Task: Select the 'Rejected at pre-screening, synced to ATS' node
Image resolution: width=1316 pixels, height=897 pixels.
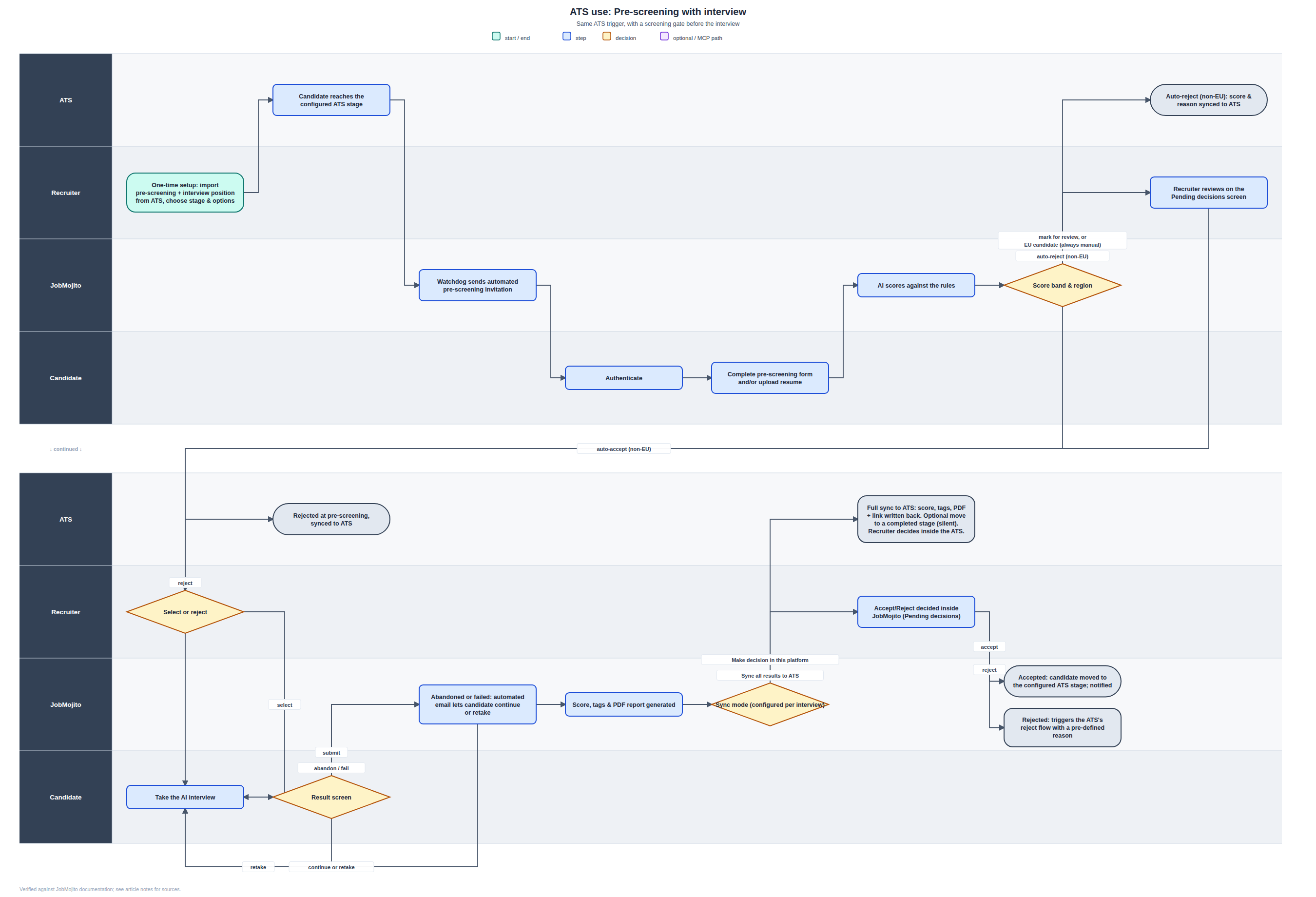Action: click(x=331, y=519)
